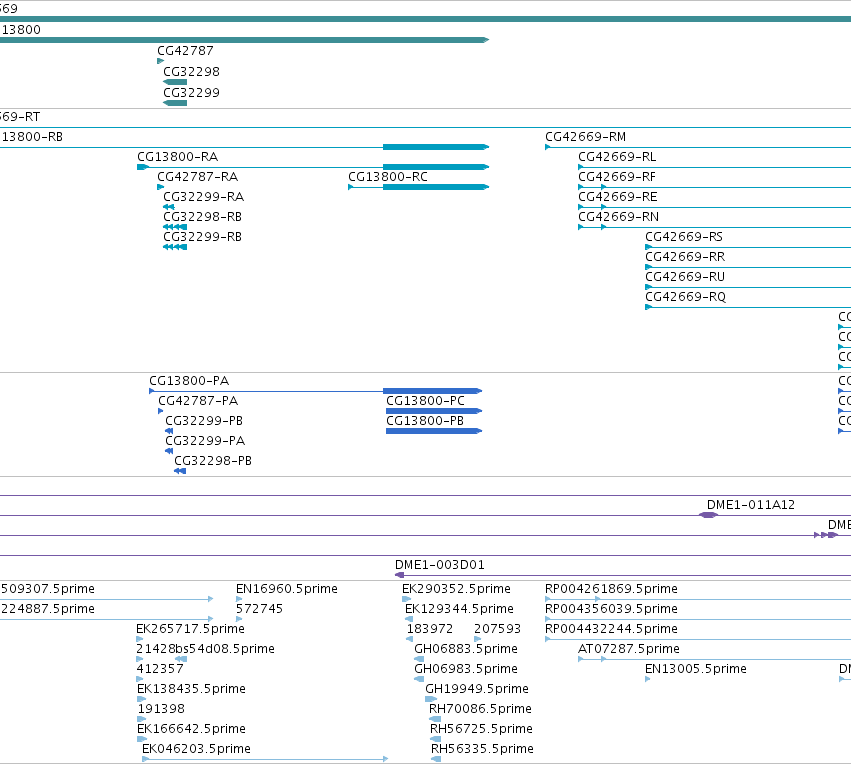851x764 pixels.
Task: Click the DME1-003D01 feature label
Action: 440,565
